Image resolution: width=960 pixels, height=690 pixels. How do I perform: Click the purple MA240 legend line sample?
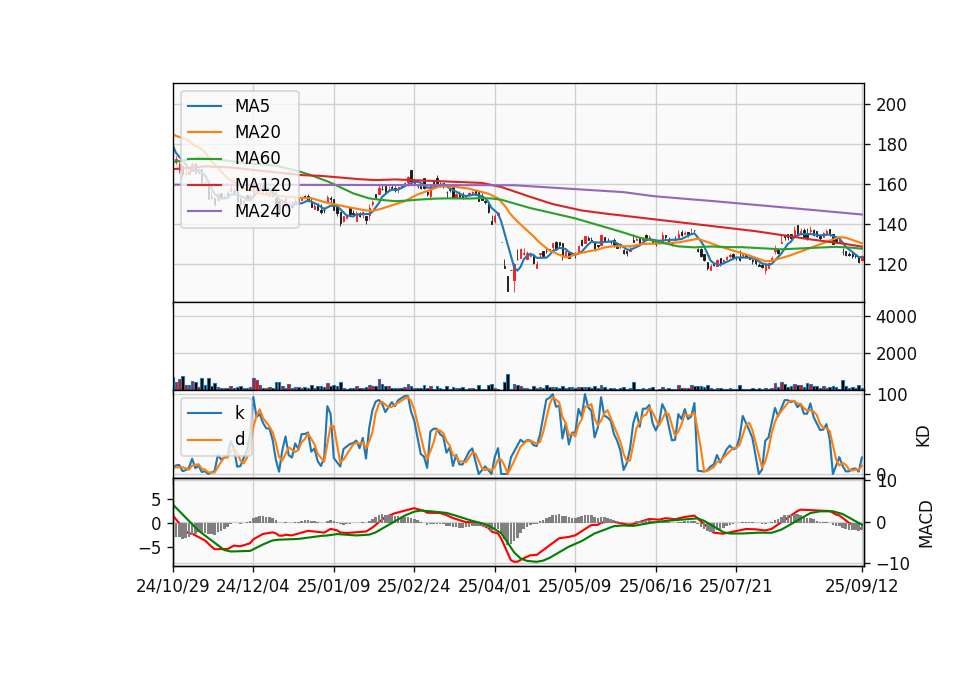tap(204, 211)
